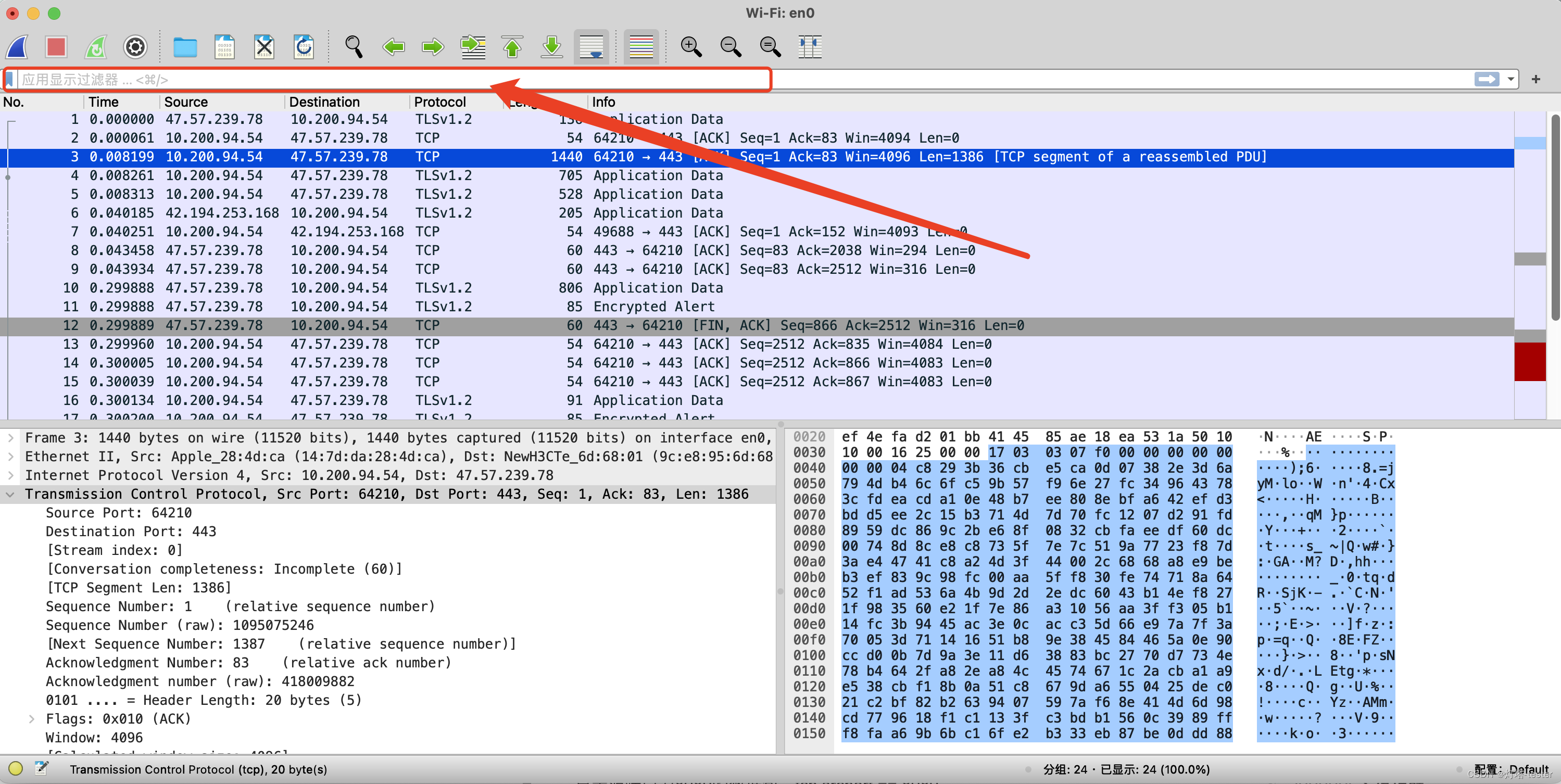
Task: Apply display filter arrow button
Action: point(1487,79)
